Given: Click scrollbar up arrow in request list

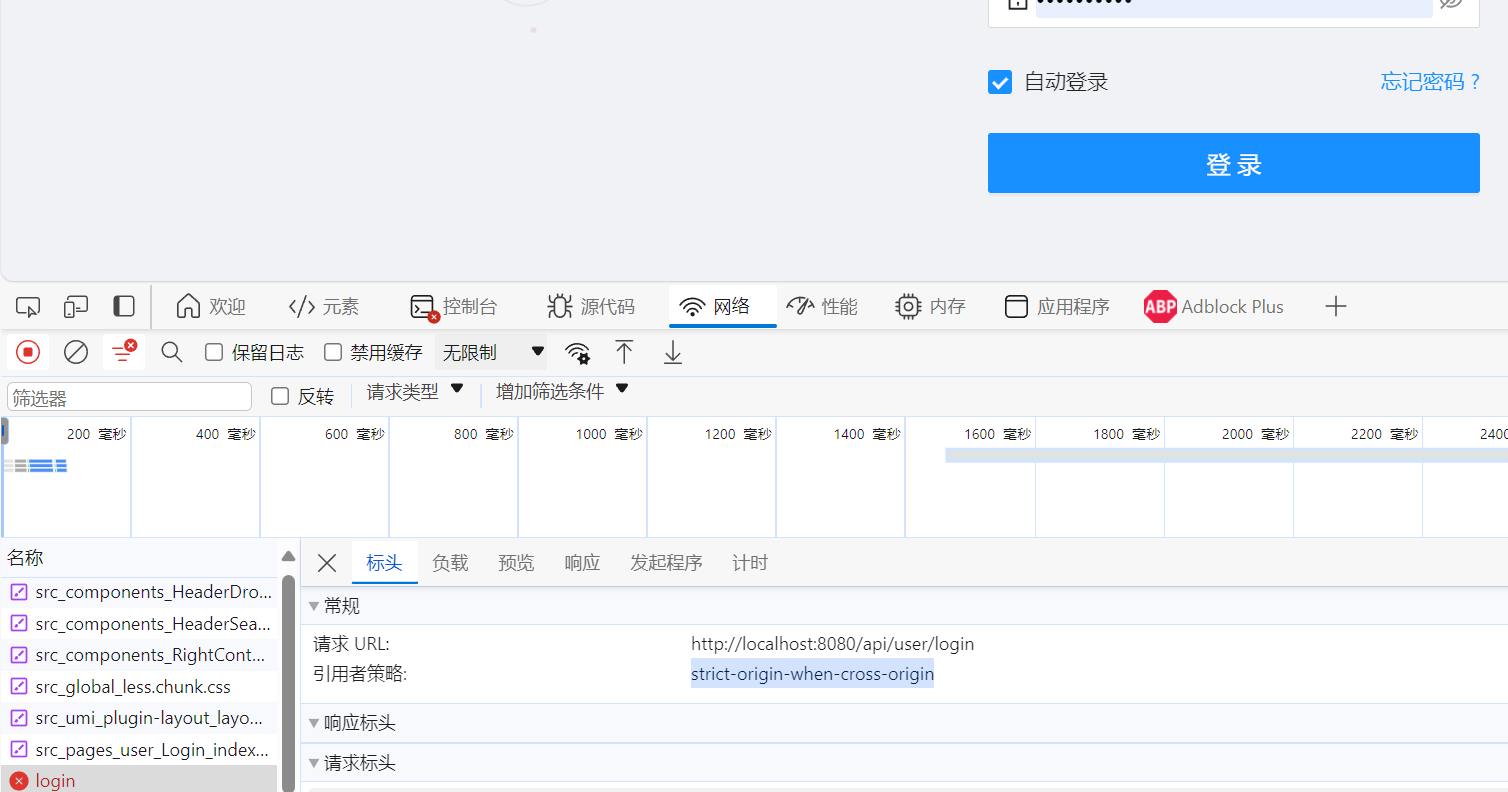Looking at the screenshot, I should click(288, 557).
